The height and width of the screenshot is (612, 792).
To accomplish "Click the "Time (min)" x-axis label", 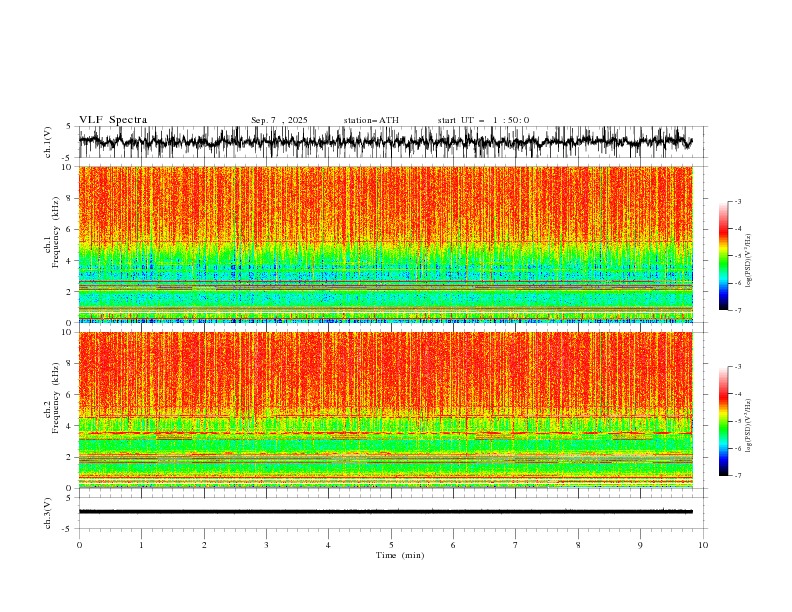I will tap(400, 555).
